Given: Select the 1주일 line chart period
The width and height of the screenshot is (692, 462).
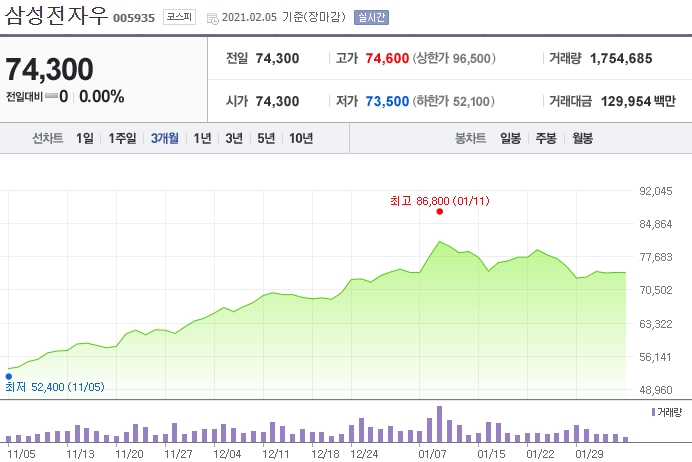Looking at the screenshot, I should pos(122,139).
